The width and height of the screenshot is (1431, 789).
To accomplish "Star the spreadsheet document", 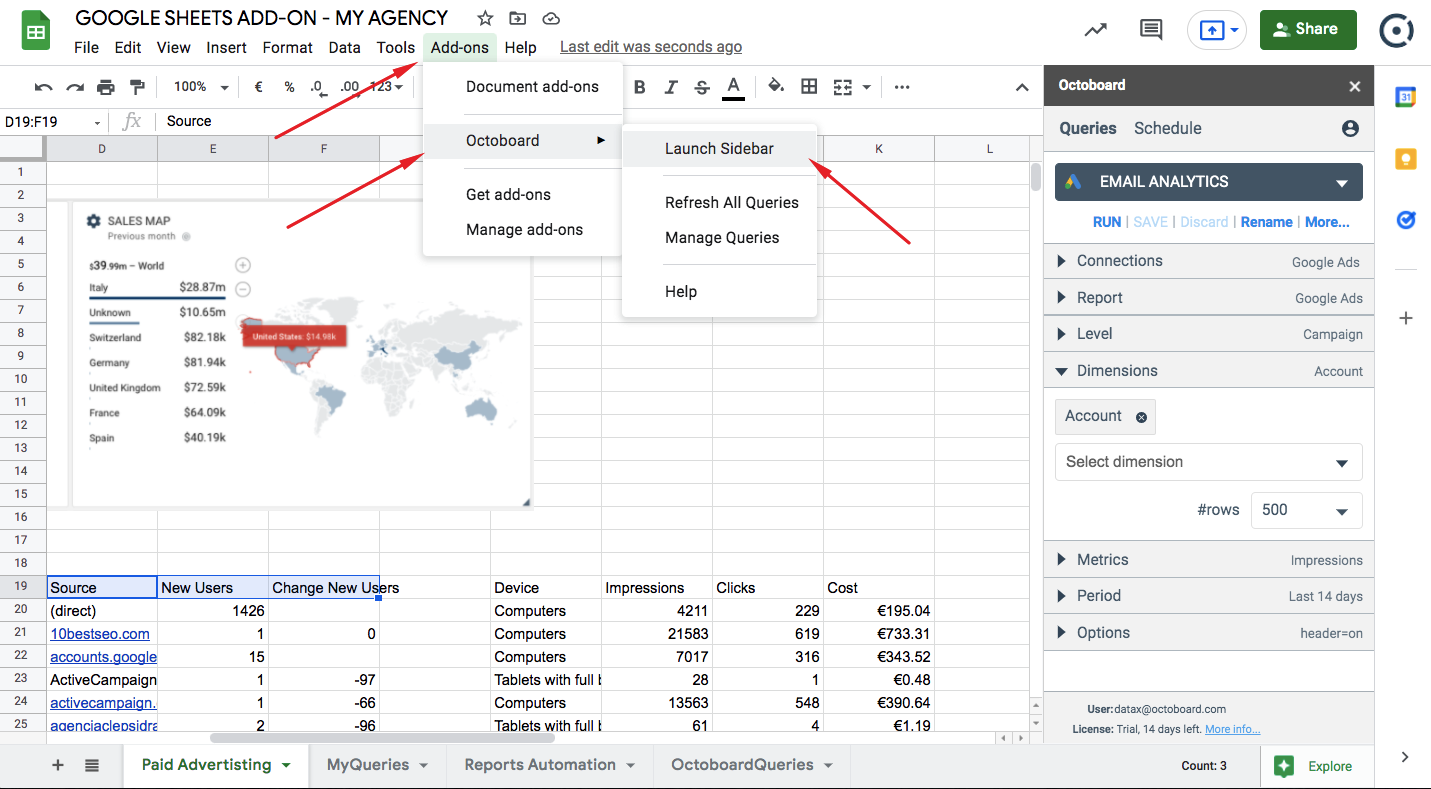I will (x=485, y=18).
